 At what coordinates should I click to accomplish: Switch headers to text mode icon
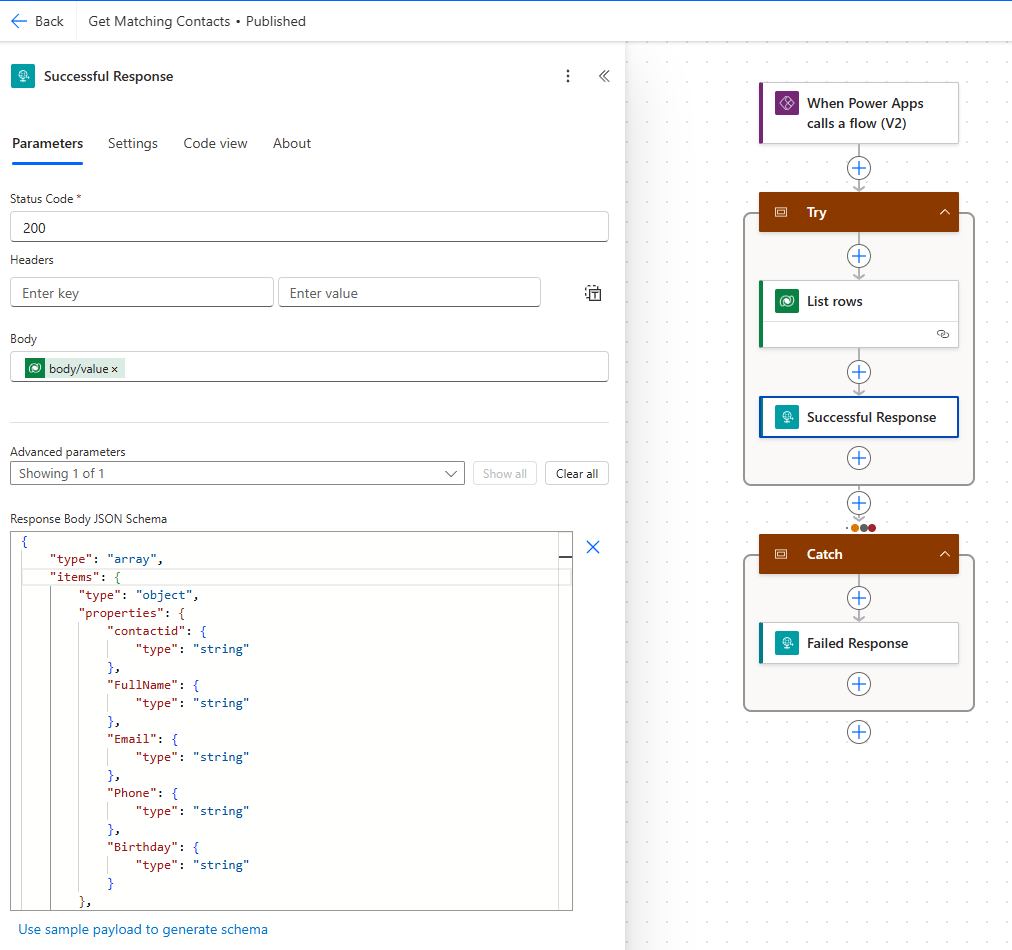tap(593, 293)
